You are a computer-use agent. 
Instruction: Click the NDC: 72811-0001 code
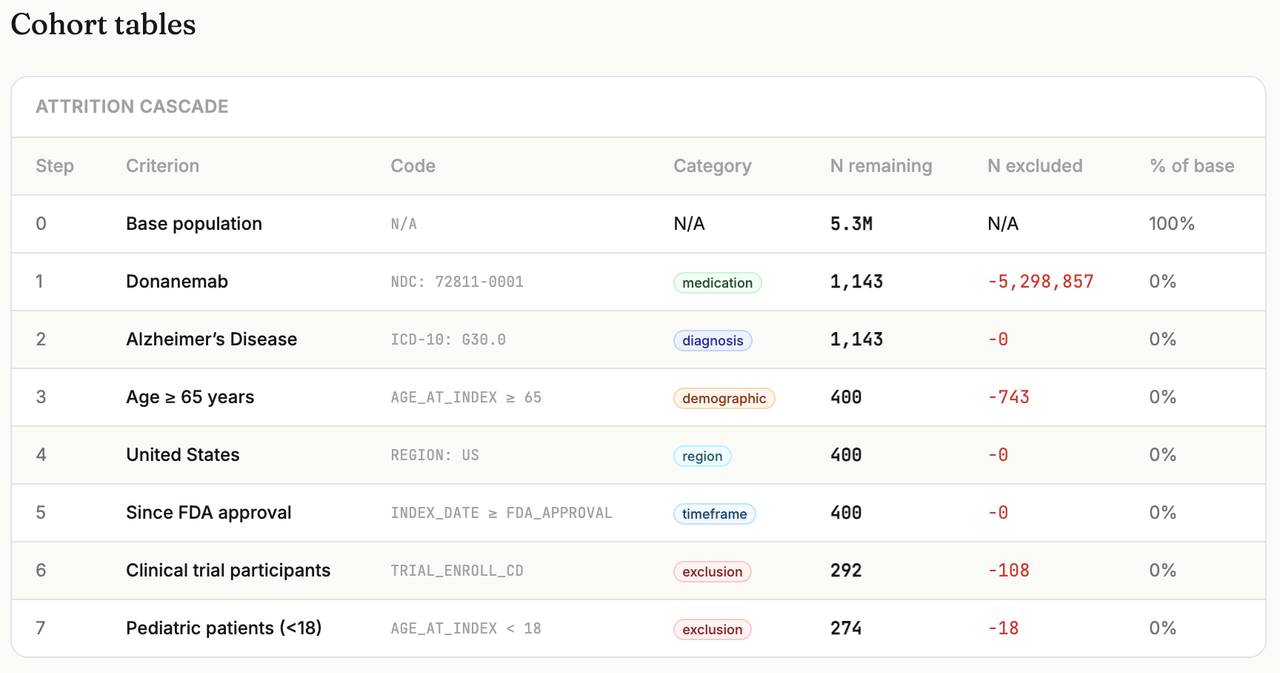457,282
